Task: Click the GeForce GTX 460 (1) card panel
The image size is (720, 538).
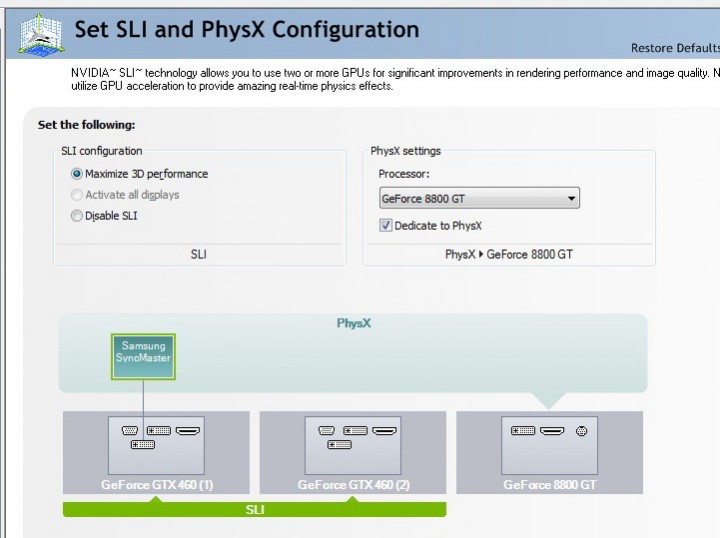Action: tap(156, 452)
